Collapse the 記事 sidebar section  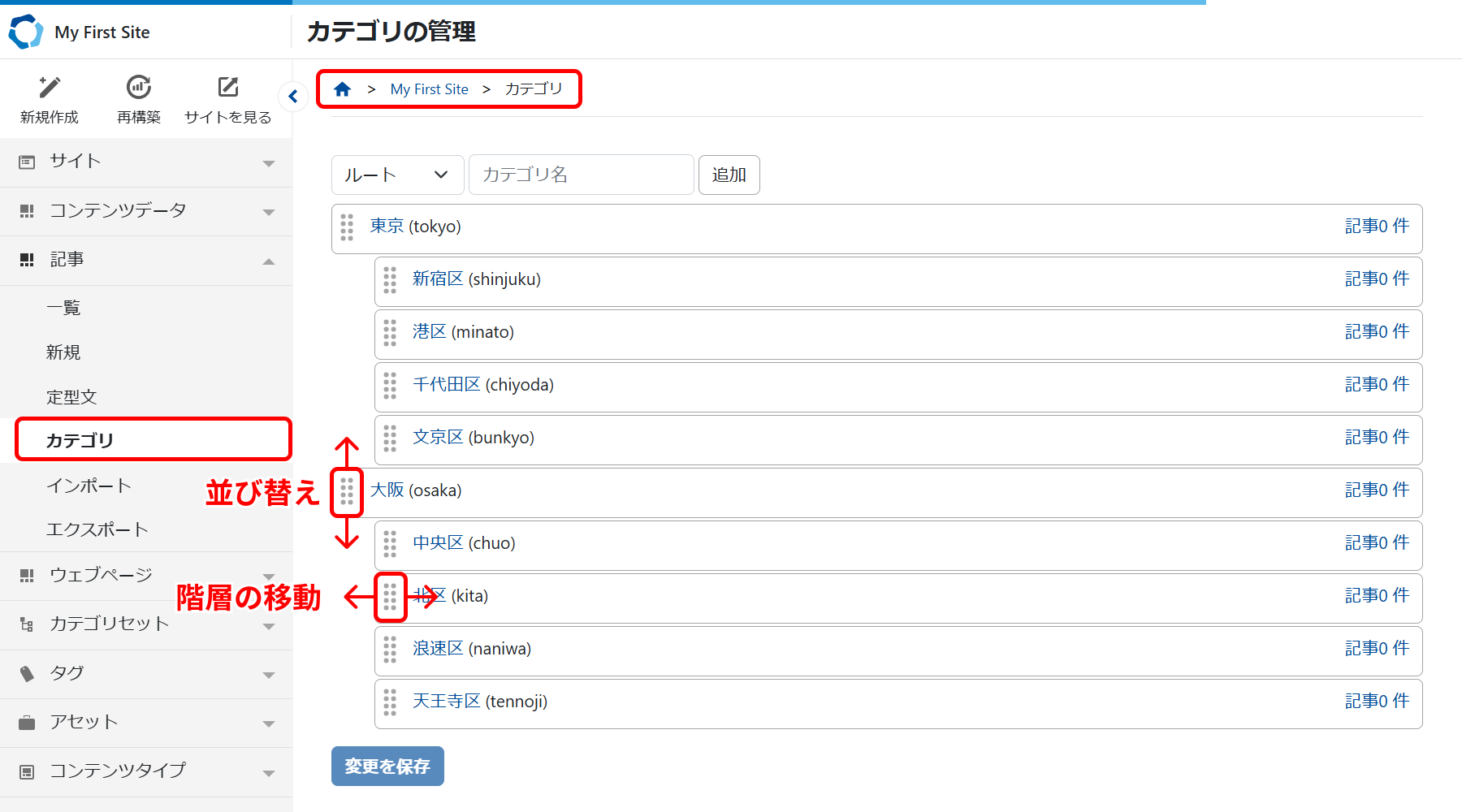coord(146,260)
